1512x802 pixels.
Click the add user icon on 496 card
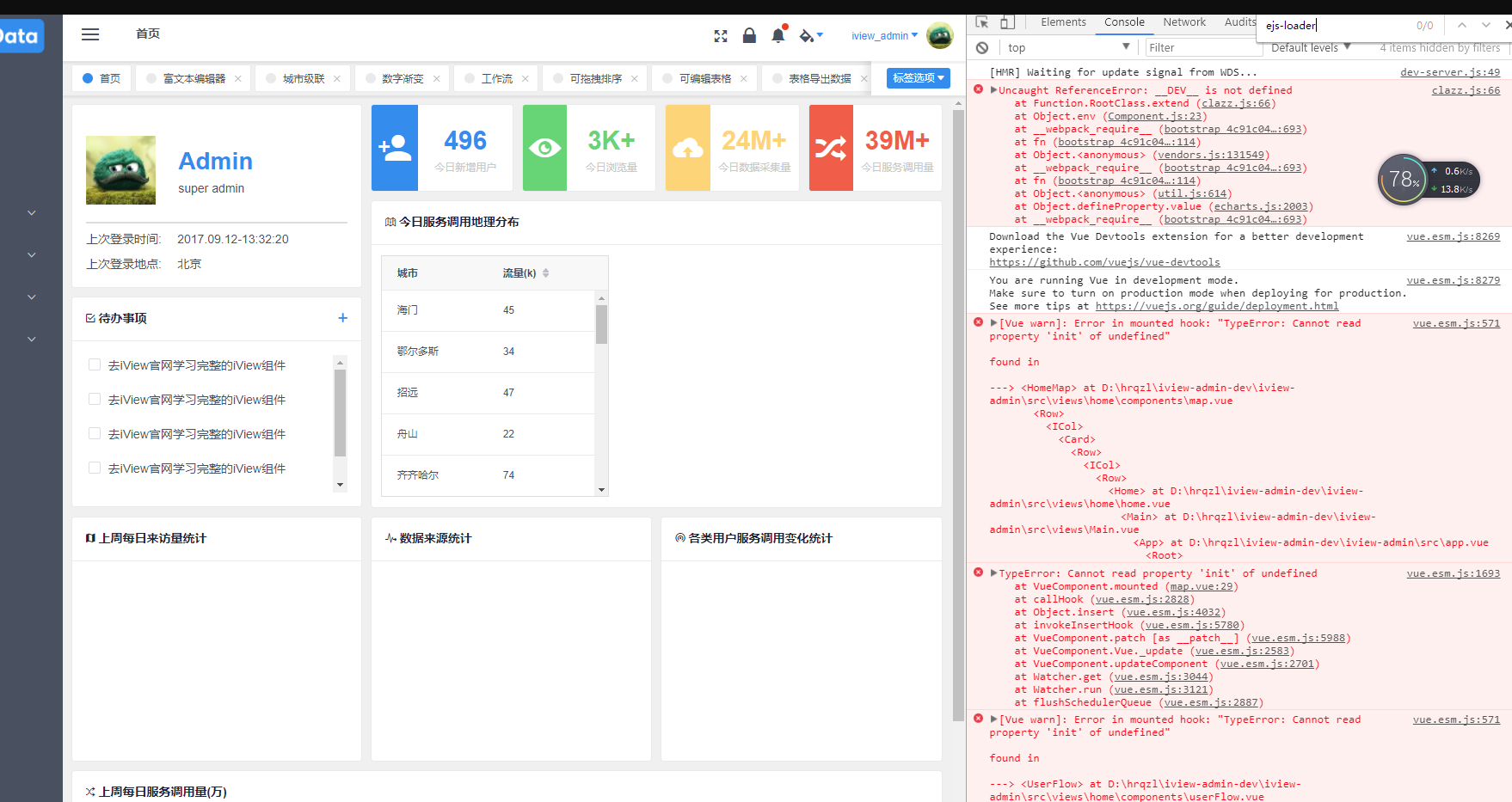[x=395, y=148]
